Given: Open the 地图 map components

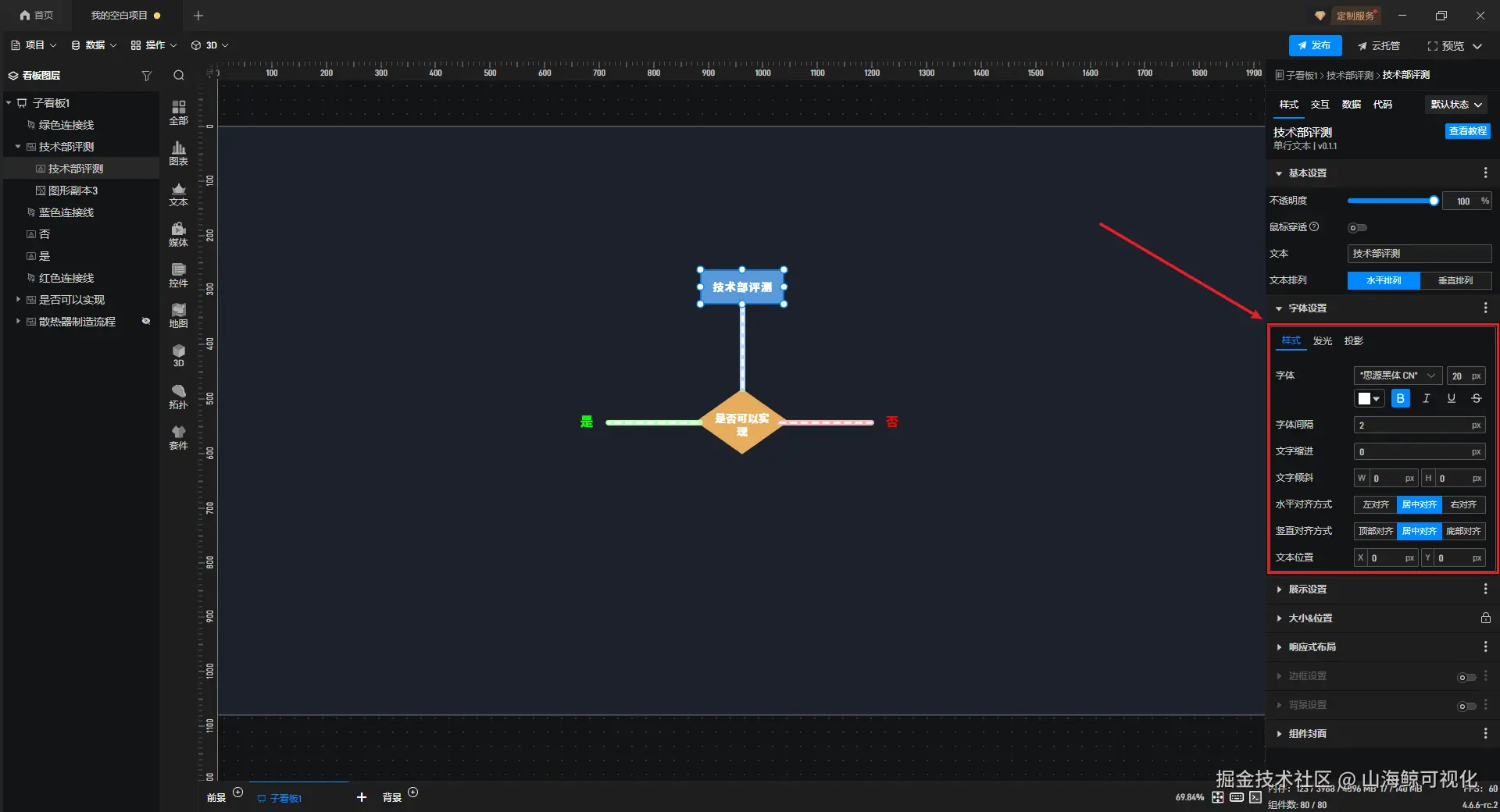Looking at the screenshot, I should (x=179, y=315).
